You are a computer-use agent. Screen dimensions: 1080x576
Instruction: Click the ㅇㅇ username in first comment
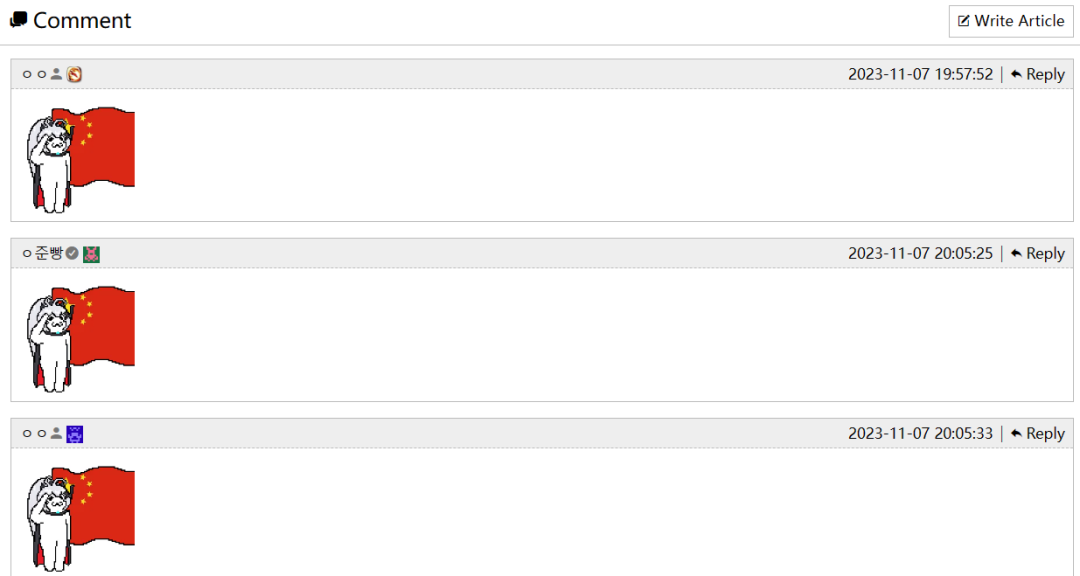(34, 74)
